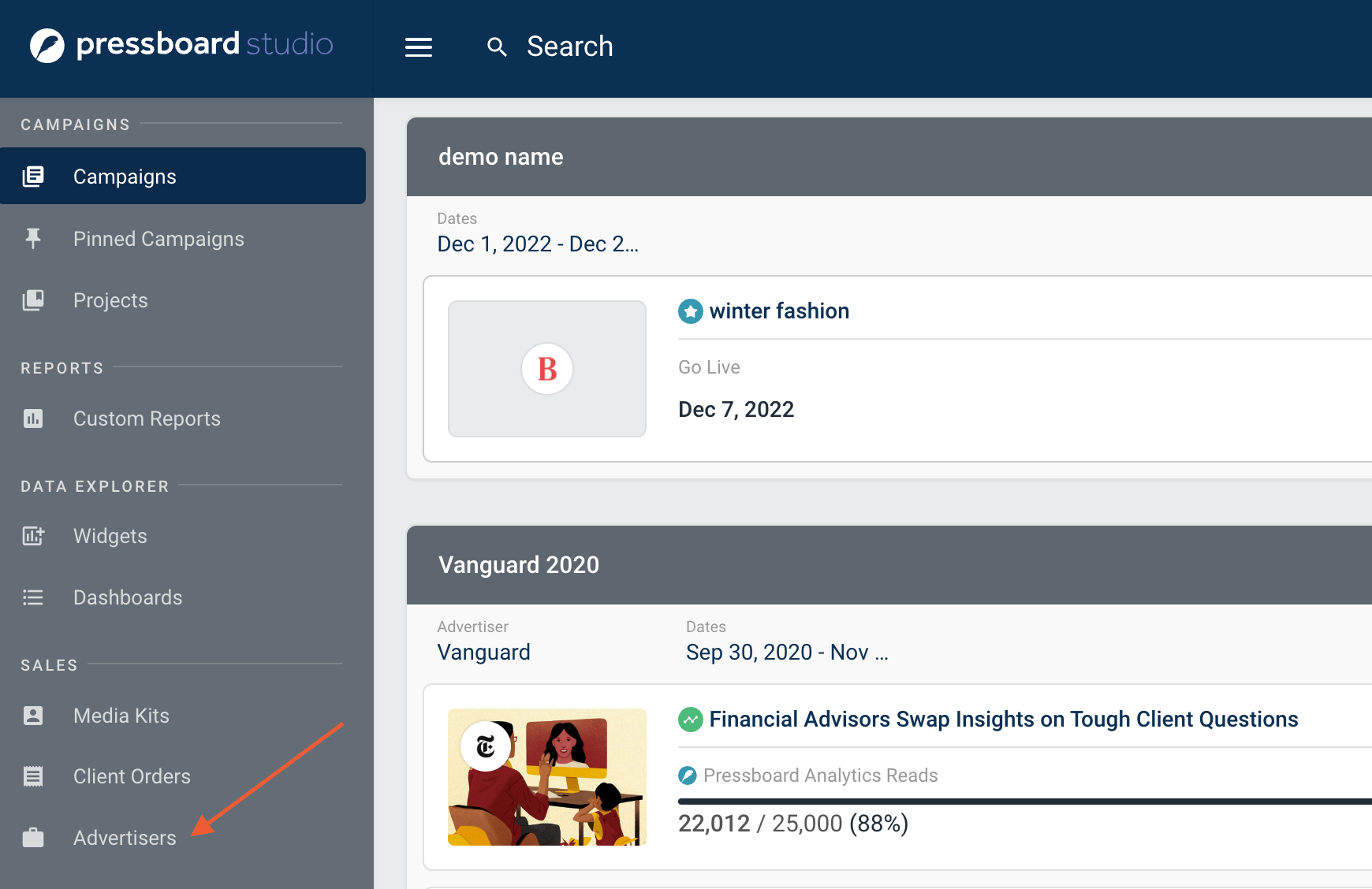Focus the Search input field
The width and height of the screenshot is (1372, 889).
pyautogui.click(x=570, y=46)
